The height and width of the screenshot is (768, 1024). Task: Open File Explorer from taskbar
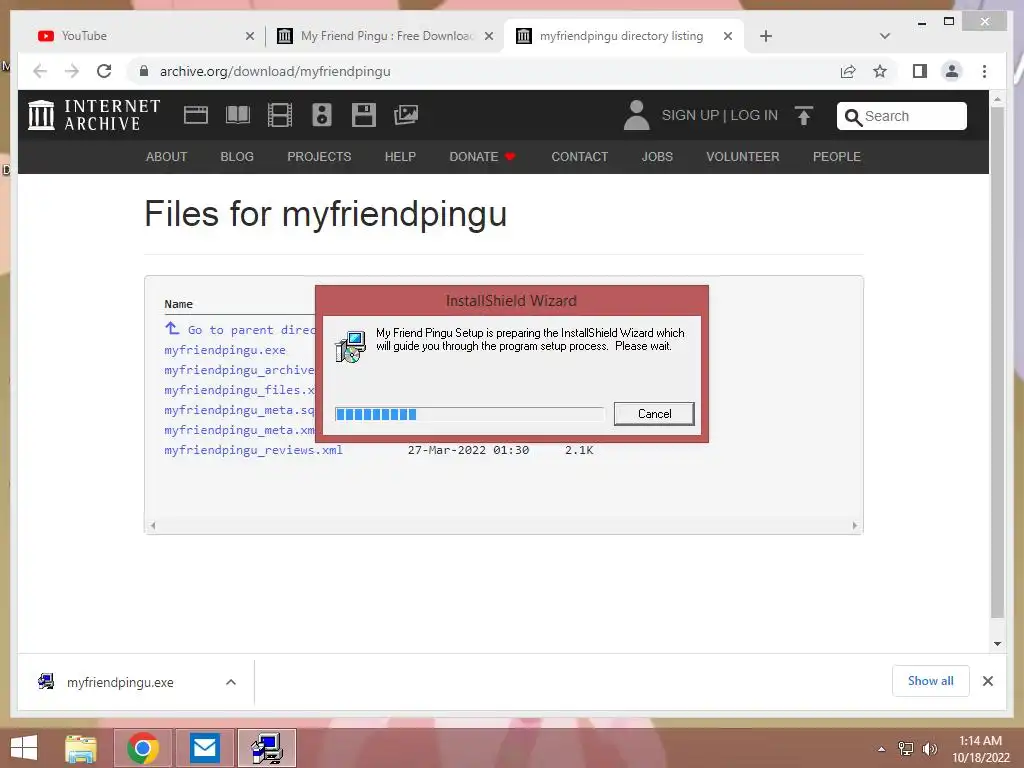click(81, 748)
